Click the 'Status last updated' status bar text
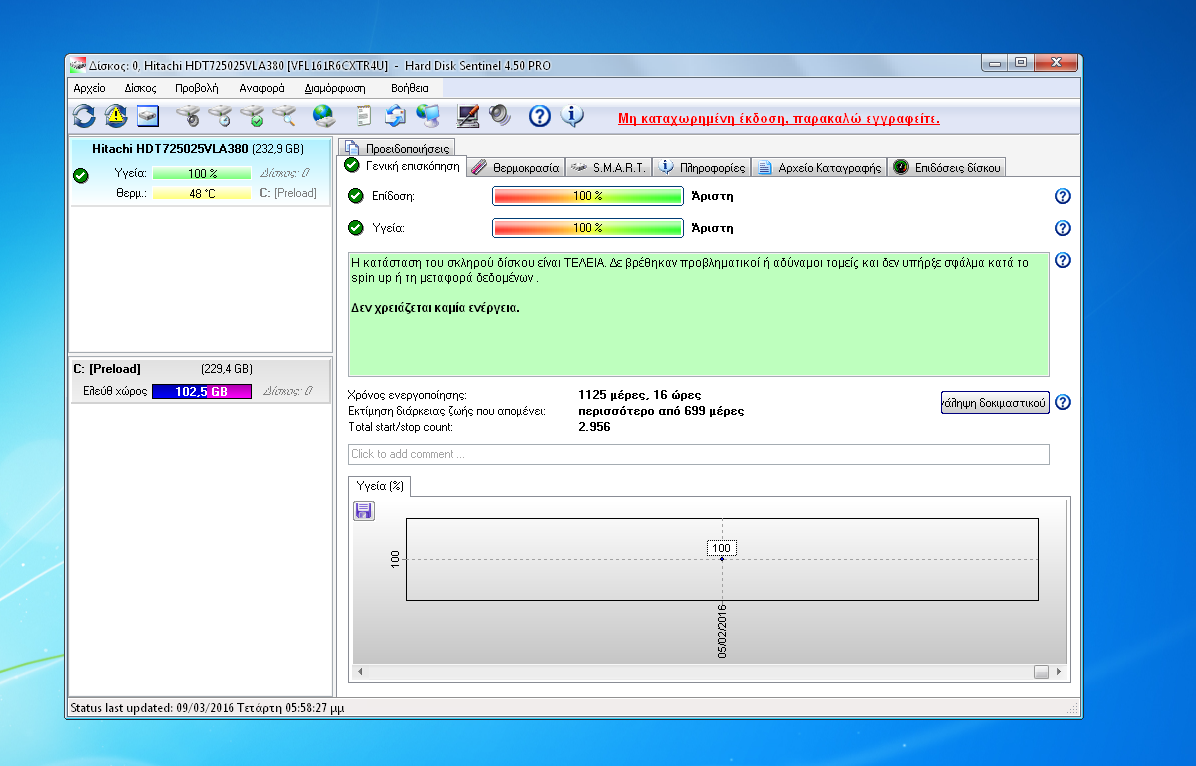This screenshot has height=766, width=1196. coord(207,708)
